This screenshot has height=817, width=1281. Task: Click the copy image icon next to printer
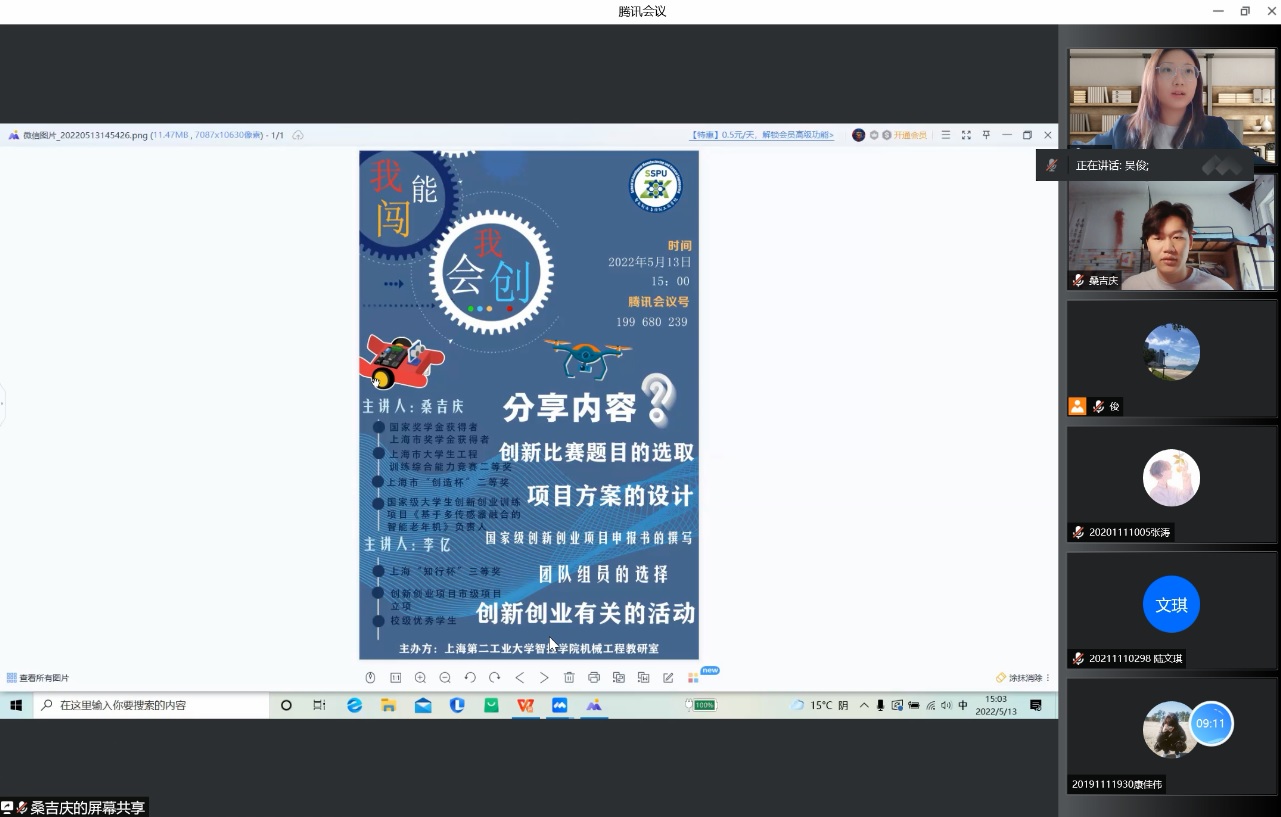[x=619, y=678]
